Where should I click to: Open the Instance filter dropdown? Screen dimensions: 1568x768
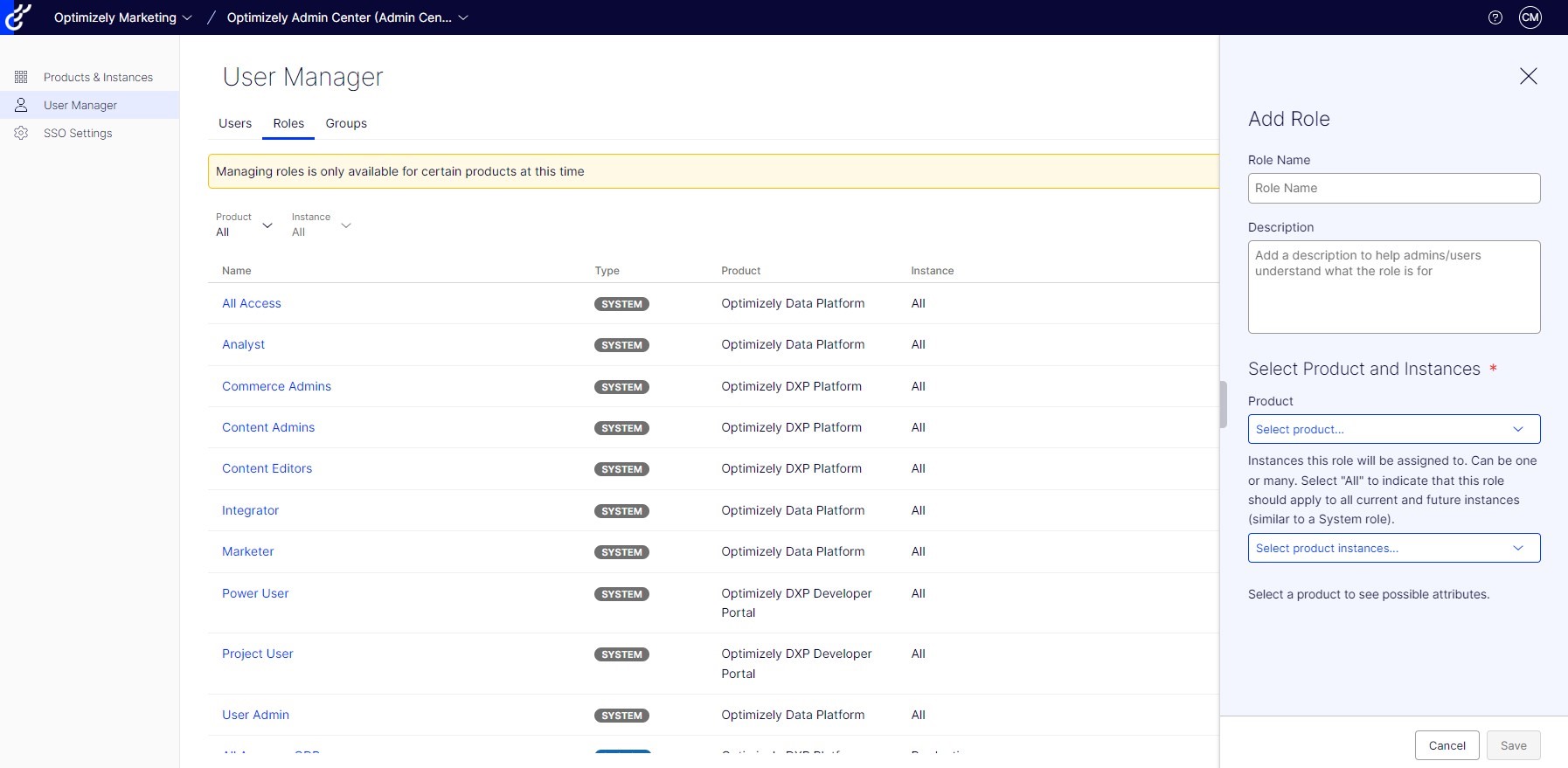(x=321, y=225)
